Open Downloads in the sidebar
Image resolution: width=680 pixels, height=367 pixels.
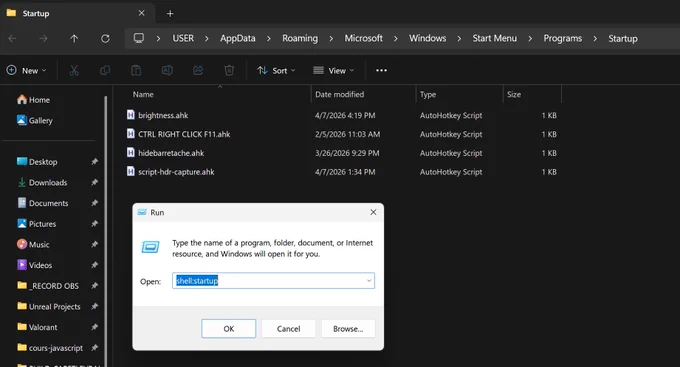pyautogui.click(x=42, y=183)
